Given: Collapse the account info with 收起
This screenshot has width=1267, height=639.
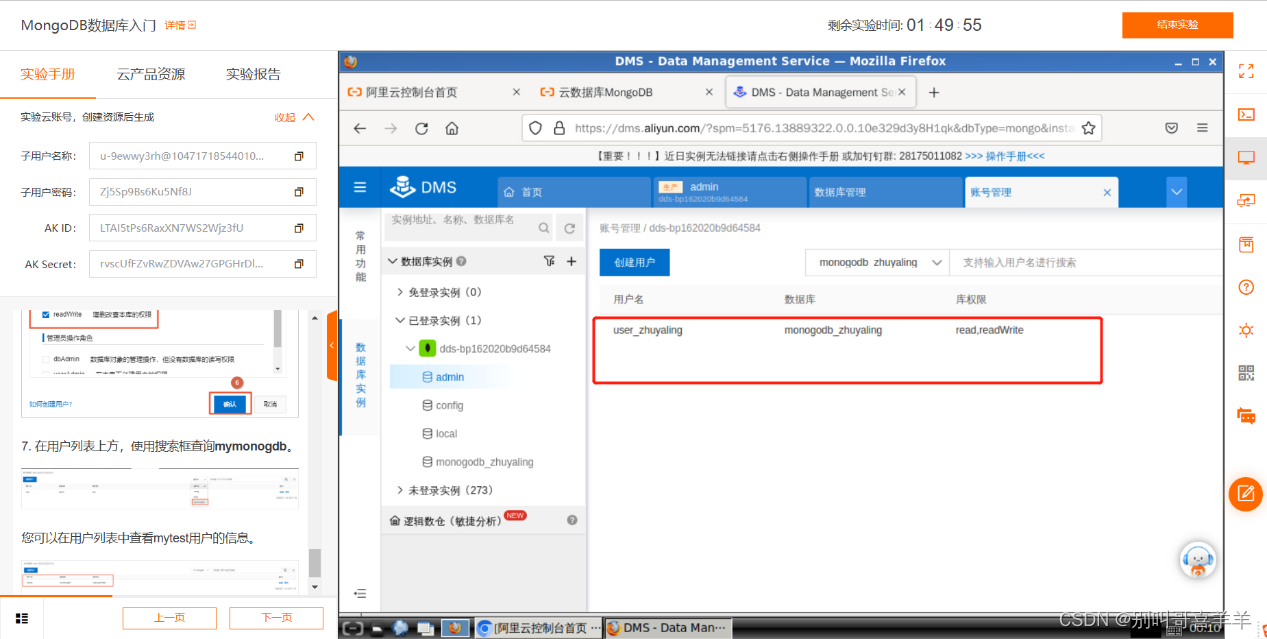Looking at the screenshot, I should [294, 117].
